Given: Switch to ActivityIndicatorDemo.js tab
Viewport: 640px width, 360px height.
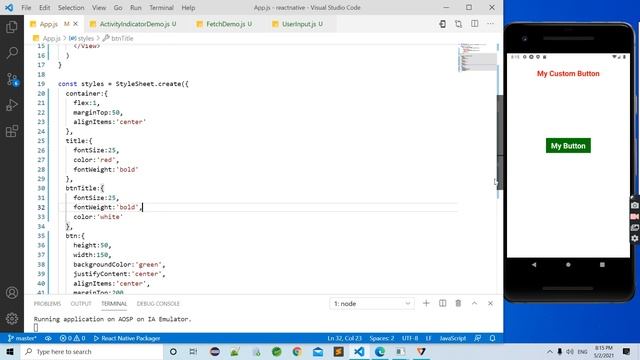Looking at the screenshot, I should click(x=136, y=24).
